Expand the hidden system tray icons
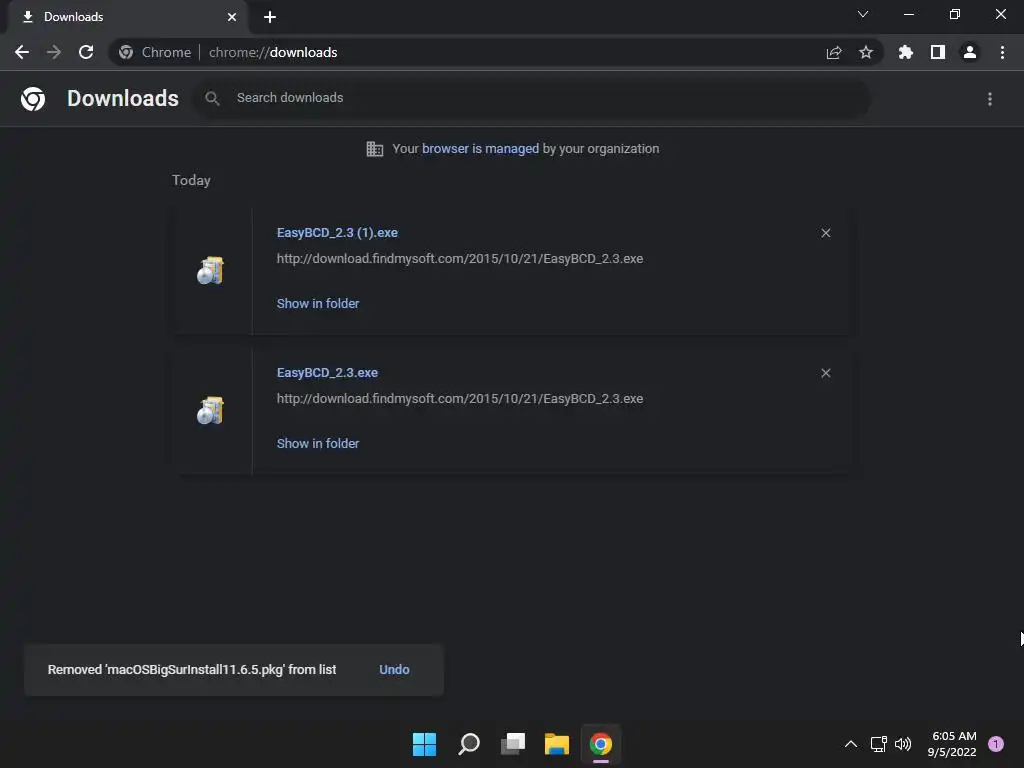This screenshot has width=1024, height=768. click(x=851, y=744)
